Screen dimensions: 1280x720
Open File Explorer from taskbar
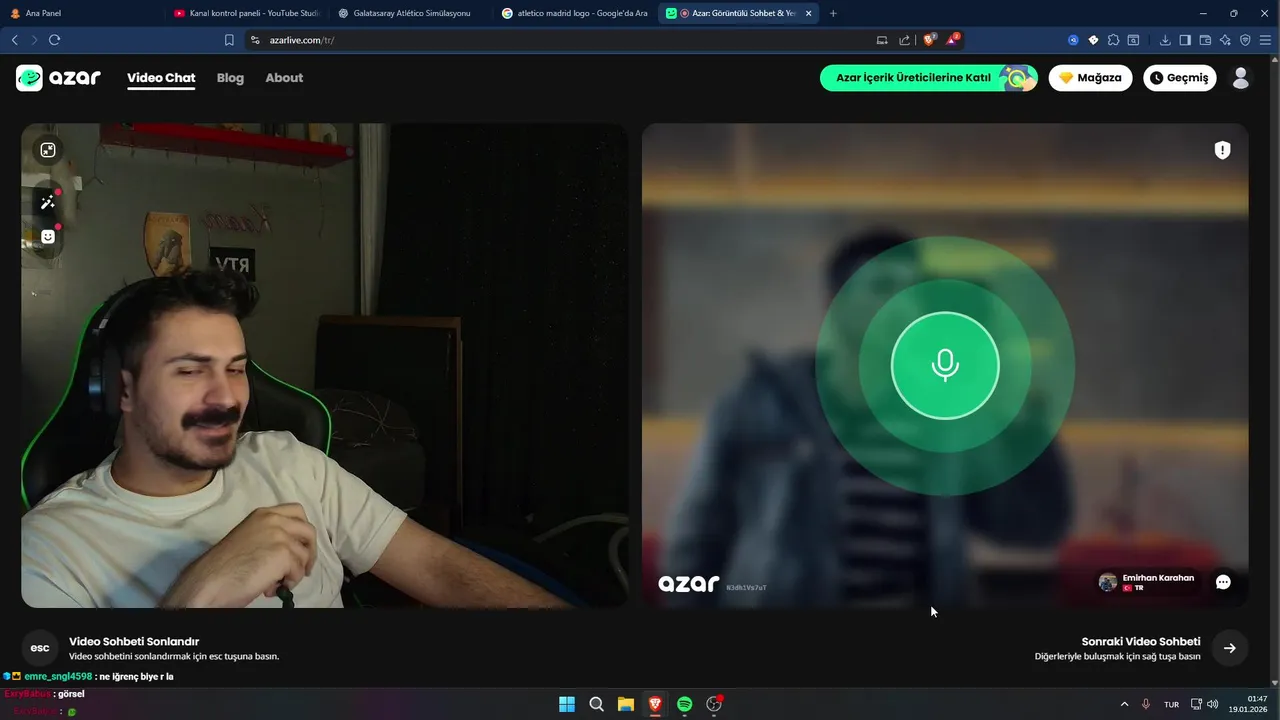click(x=626, y=704)
